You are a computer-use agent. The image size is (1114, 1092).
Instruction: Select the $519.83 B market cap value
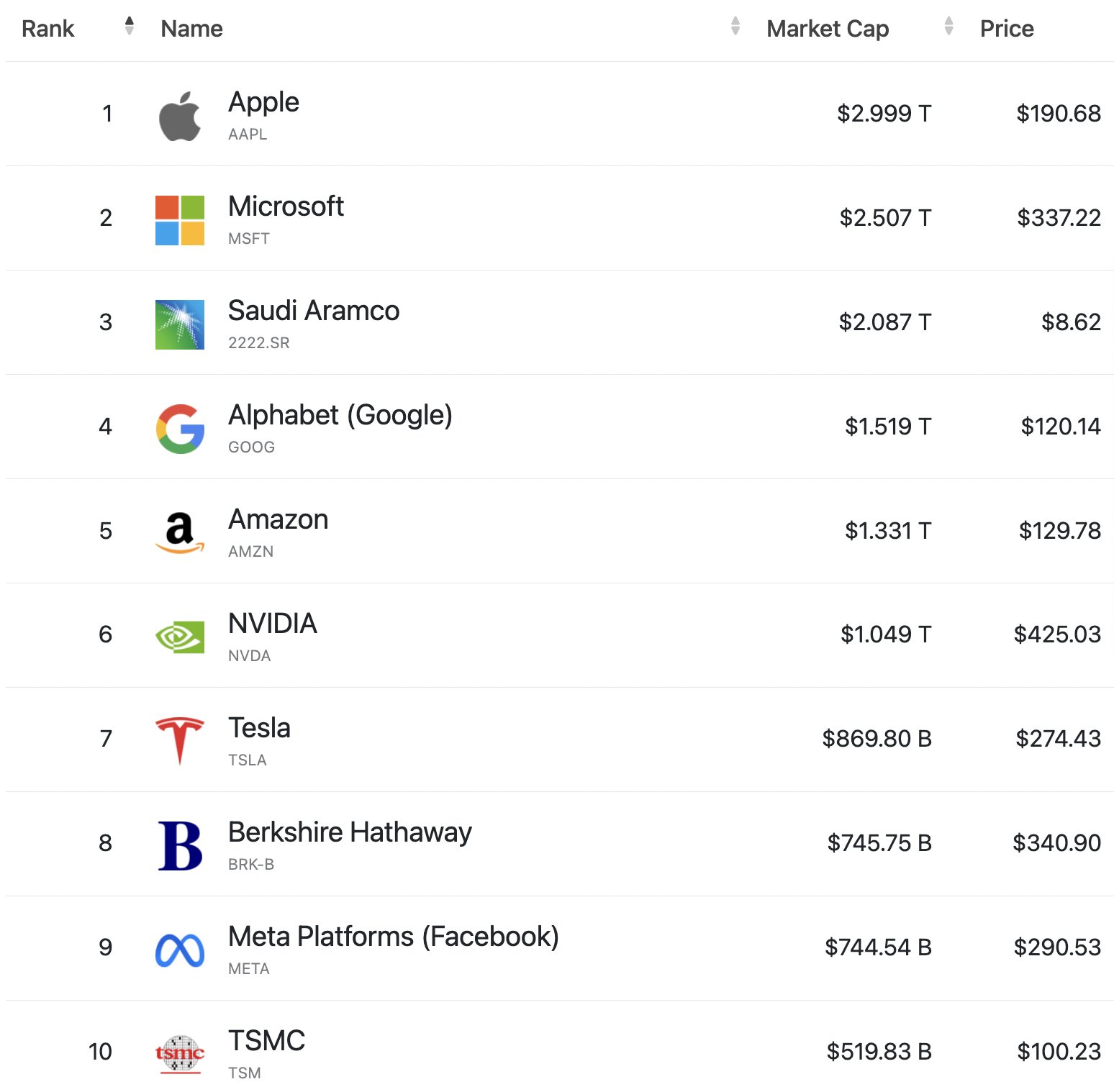[x=879, y=1052]
